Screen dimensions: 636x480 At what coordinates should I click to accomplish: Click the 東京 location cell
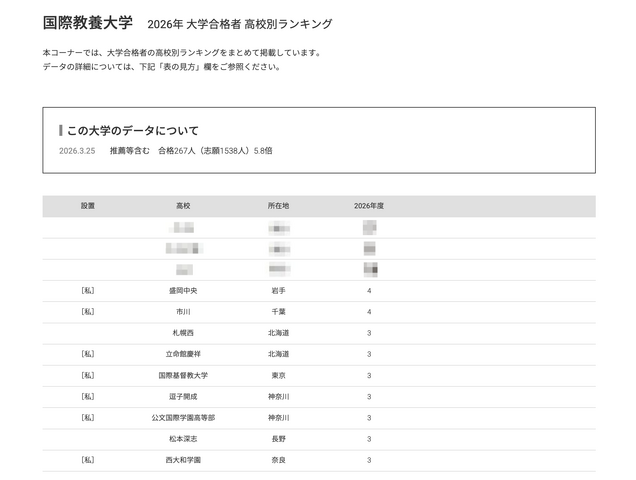point(279,375)
